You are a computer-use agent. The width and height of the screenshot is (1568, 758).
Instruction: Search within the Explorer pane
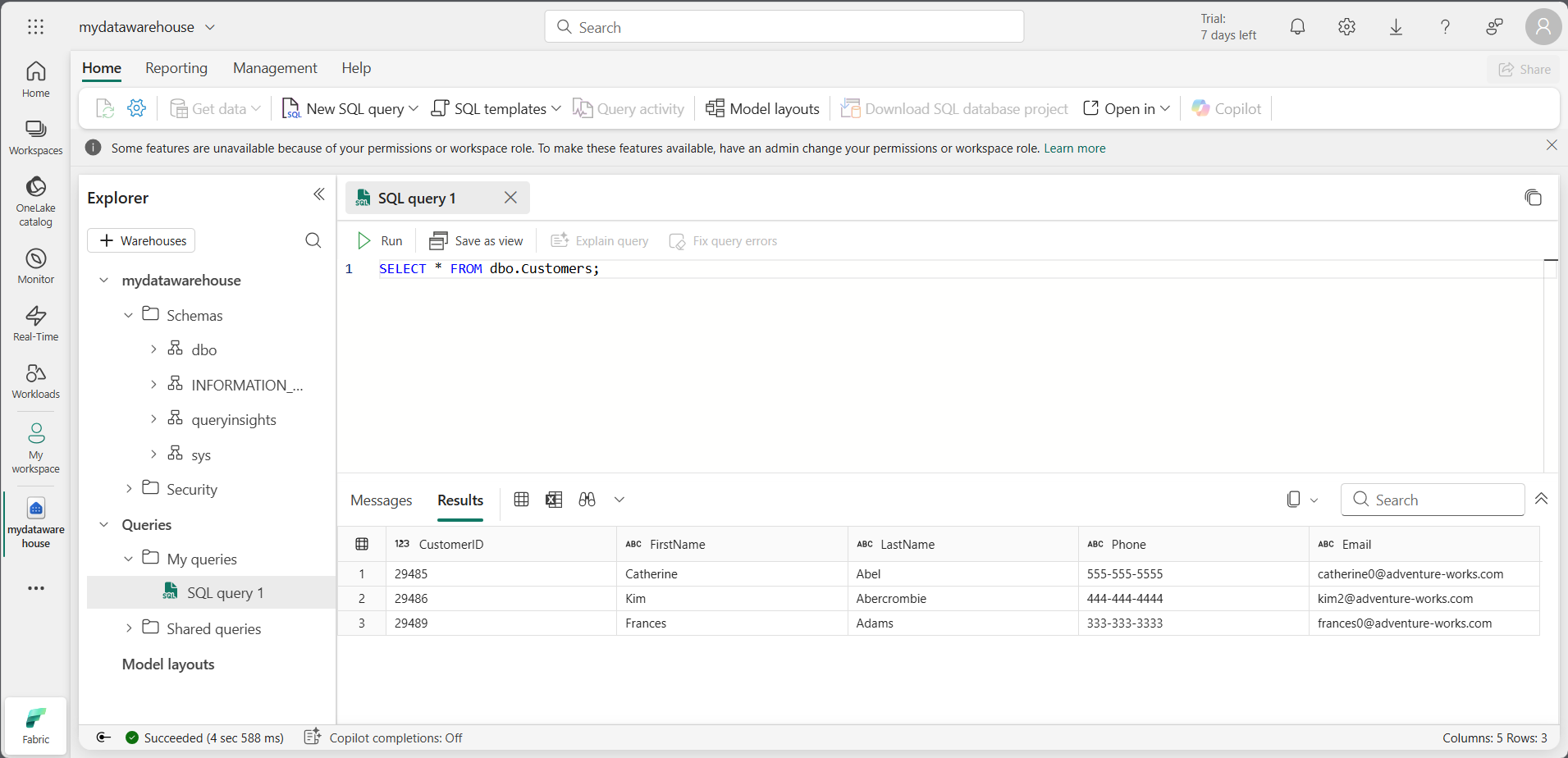(313, 240)
